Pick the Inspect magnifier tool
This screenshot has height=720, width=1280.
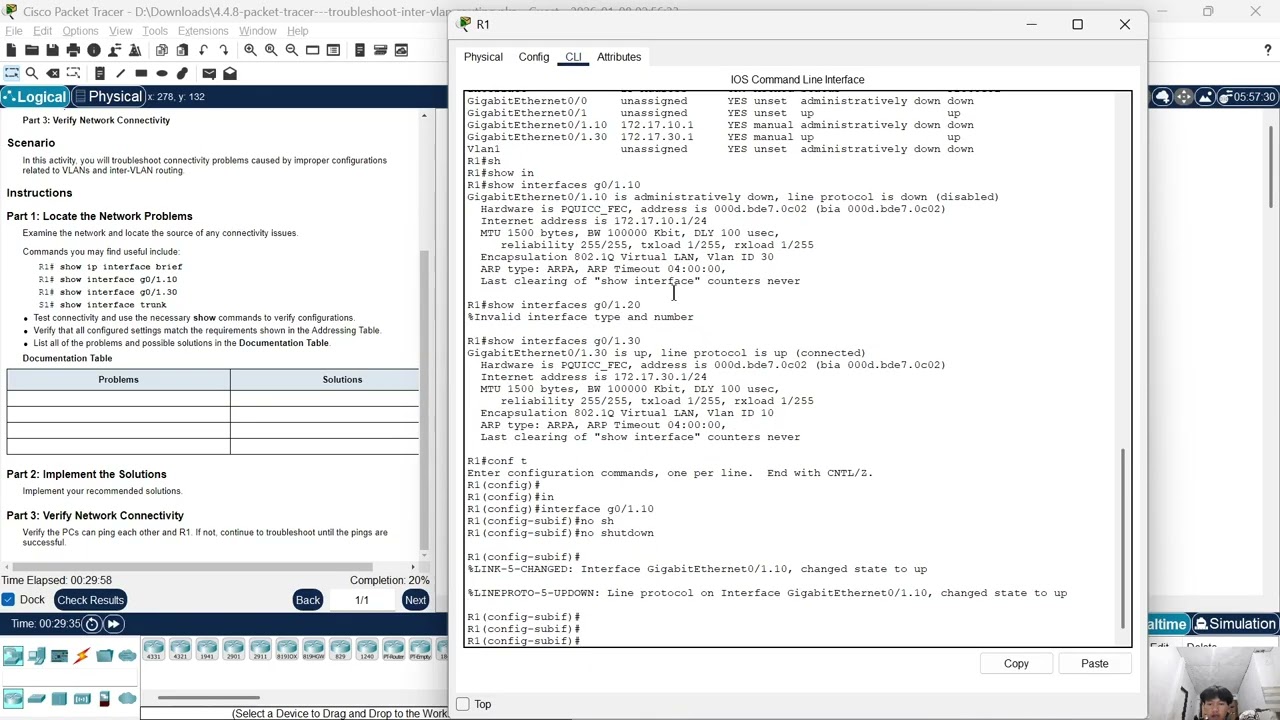[x=32, y=73]
